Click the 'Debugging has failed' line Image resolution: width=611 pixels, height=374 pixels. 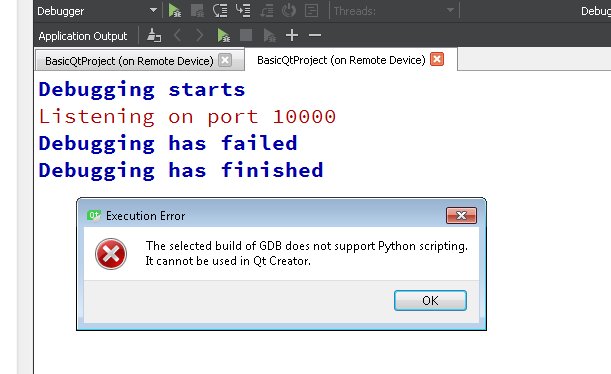tap(168, 144)
